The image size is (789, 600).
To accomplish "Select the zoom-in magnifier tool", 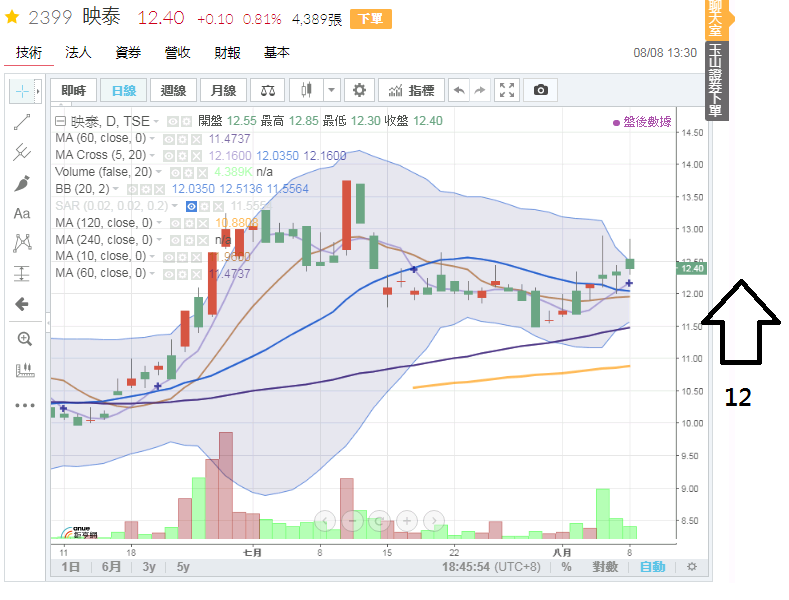I will click(24, 339).
